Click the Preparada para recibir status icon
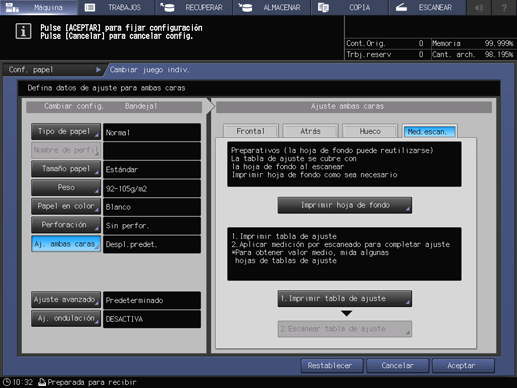This screenshot has height=388, width=517. click(42, 382)
